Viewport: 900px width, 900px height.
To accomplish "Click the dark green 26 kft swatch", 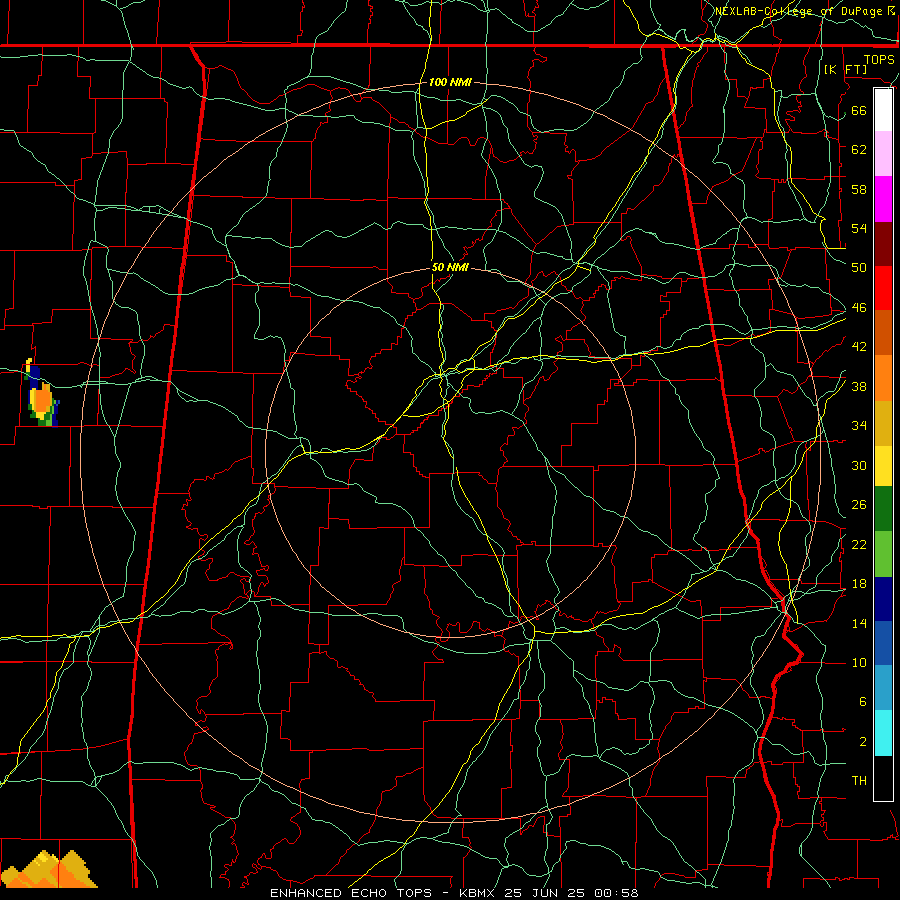I will [x=883, y=509].
